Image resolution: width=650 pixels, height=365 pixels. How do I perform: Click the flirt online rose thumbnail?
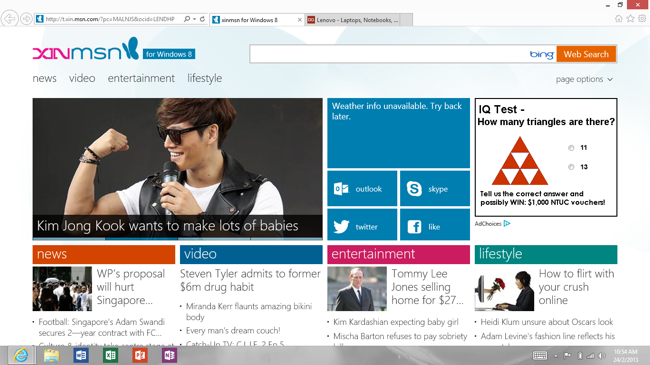(x=504, y=289)
